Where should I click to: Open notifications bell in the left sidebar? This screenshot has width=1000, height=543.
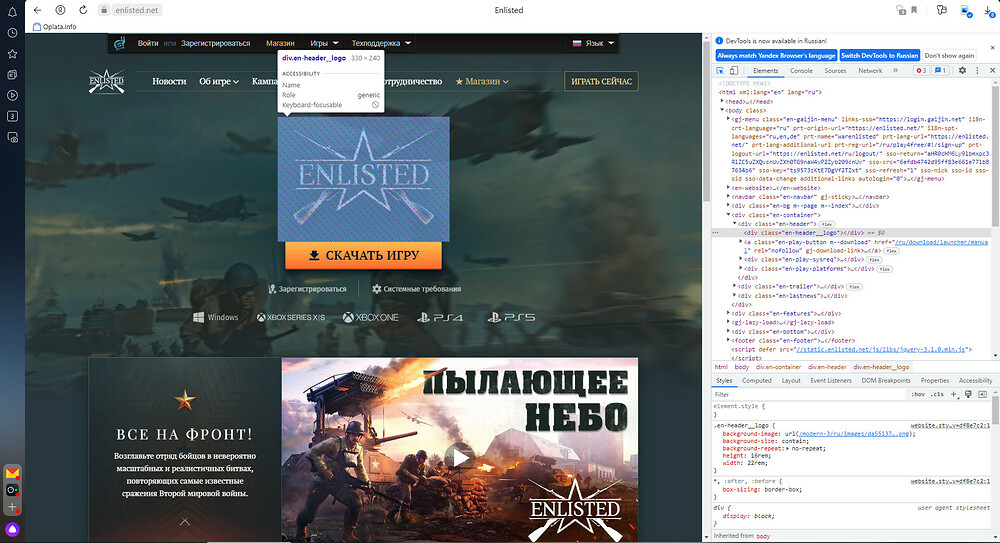tap(12, 11)
